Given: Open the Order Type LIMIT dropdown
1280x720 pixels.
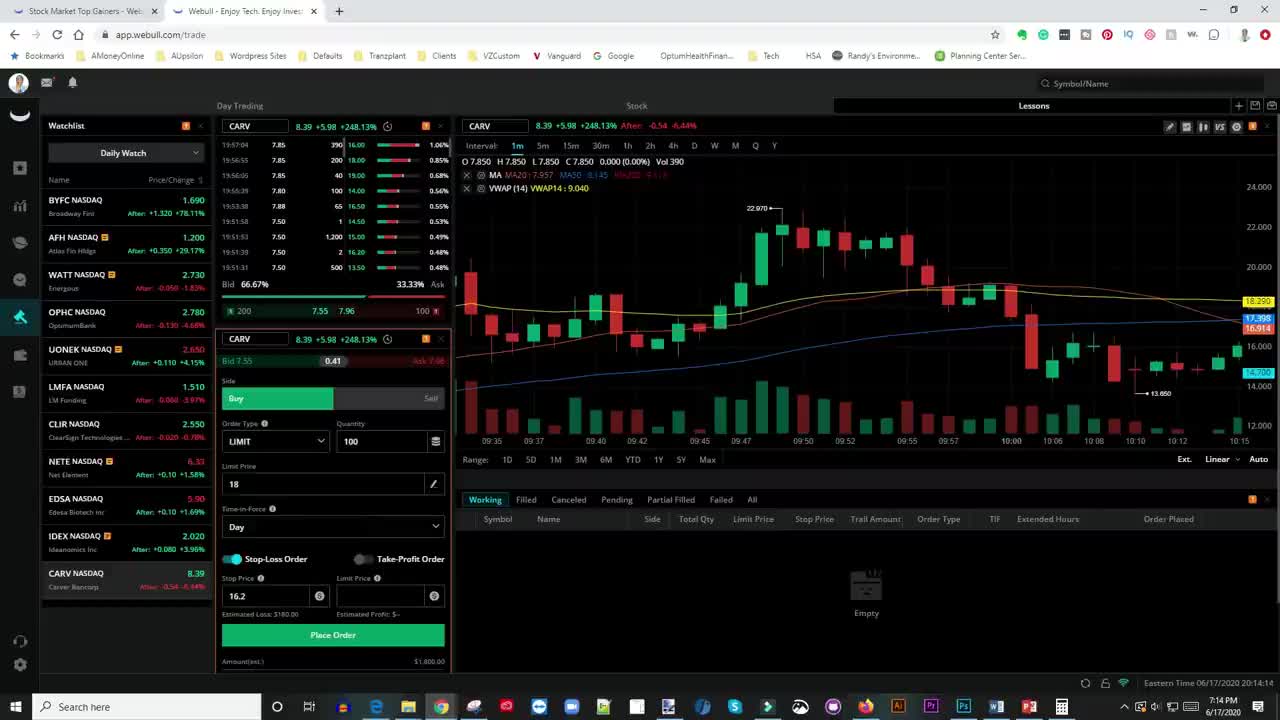Looking at the screenshot, I should [275, 441].
